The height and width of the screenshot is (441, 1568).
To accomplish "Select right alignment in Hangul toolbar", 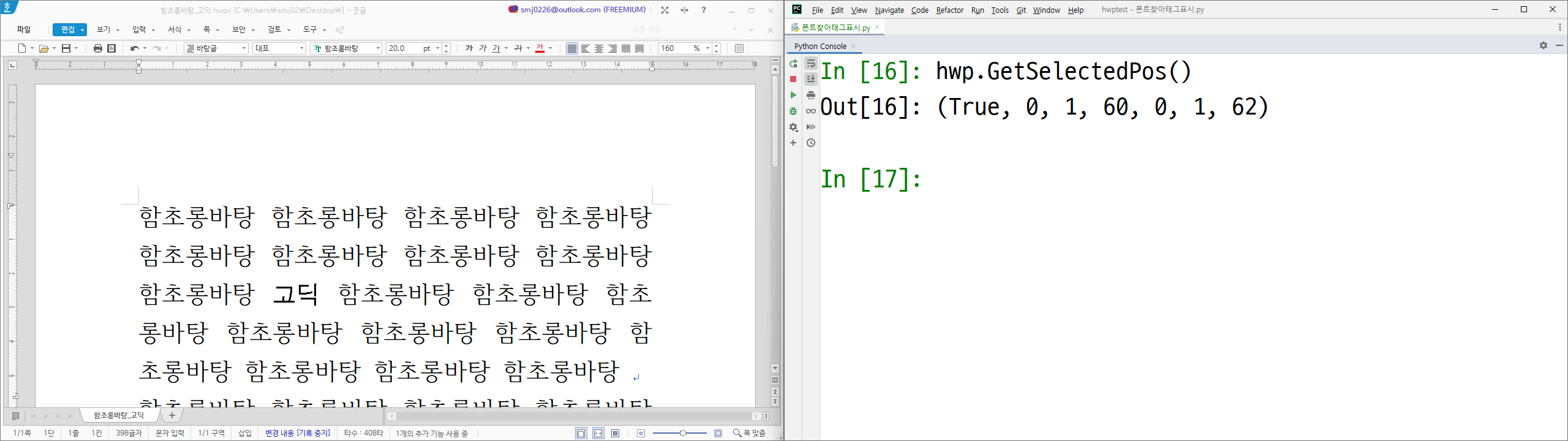I will [x=612, y=48].
